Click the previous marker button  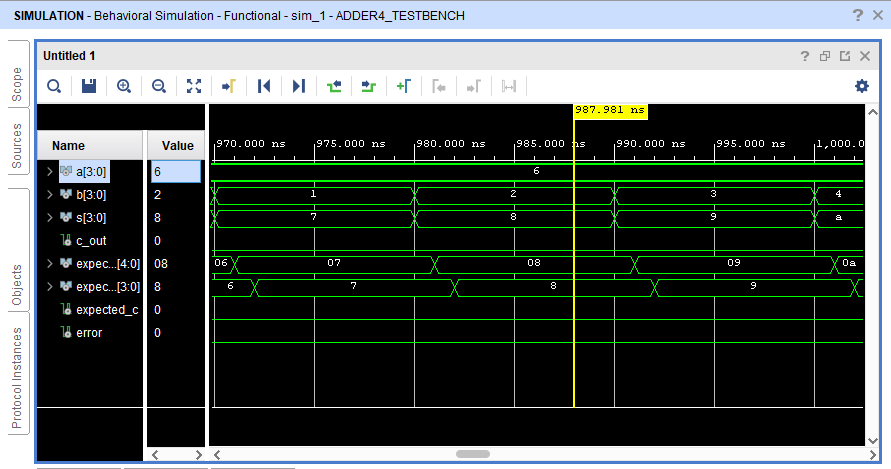(x=439, y=86)
